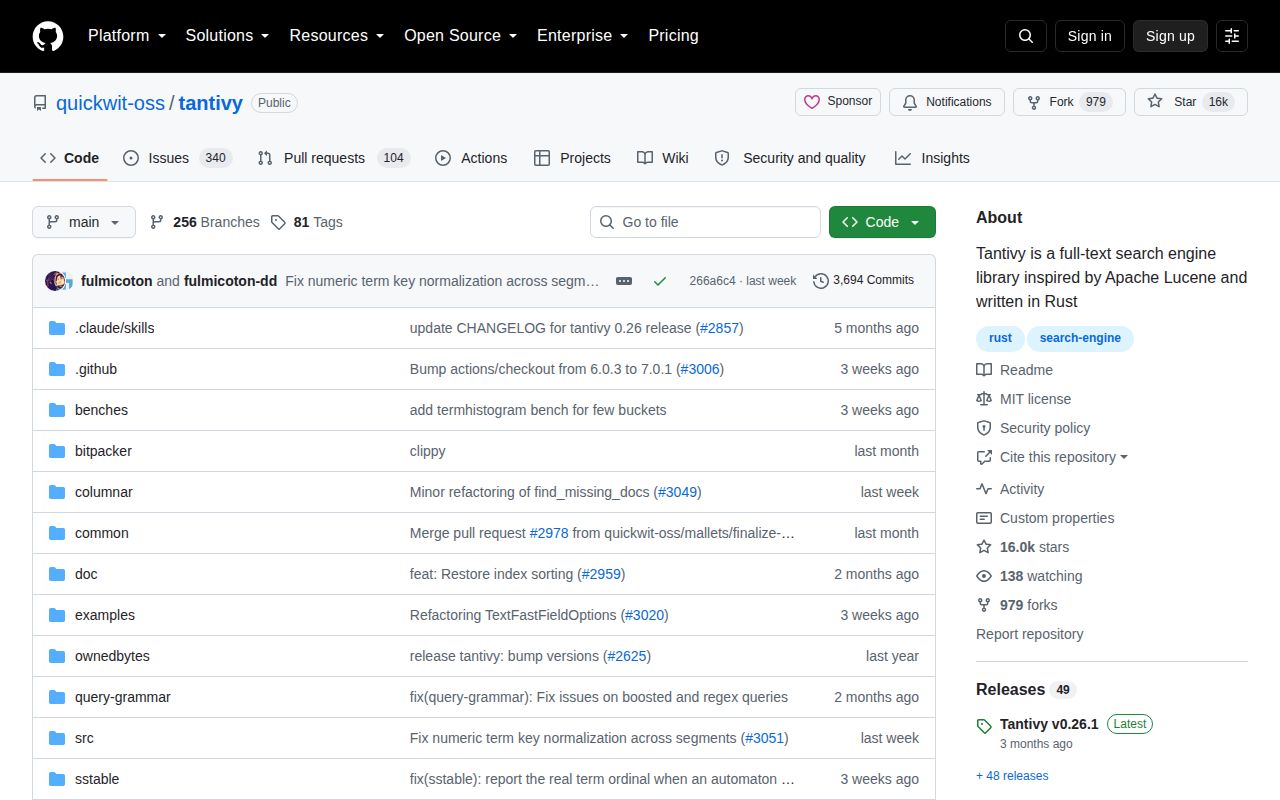Open the bitpacker folder
Viewport: 1280px width, 800px height.
pyautogui.click(x=103, y=451)
